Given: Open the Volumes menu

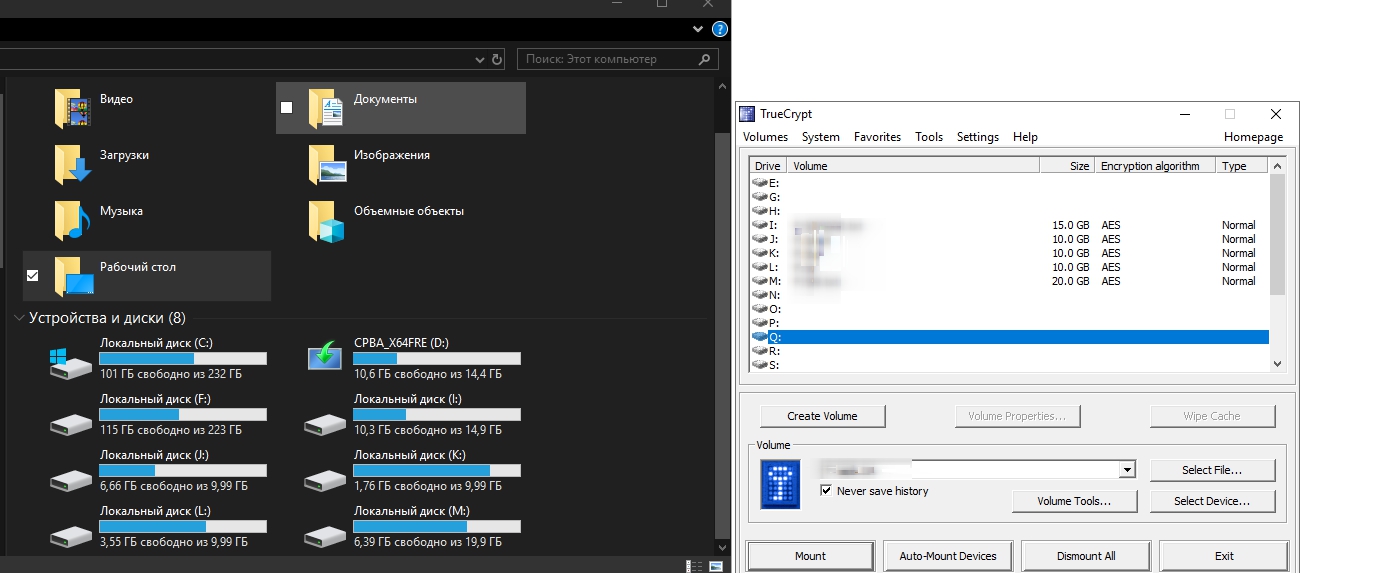Looking at the screenshot, I should [765, 137].
